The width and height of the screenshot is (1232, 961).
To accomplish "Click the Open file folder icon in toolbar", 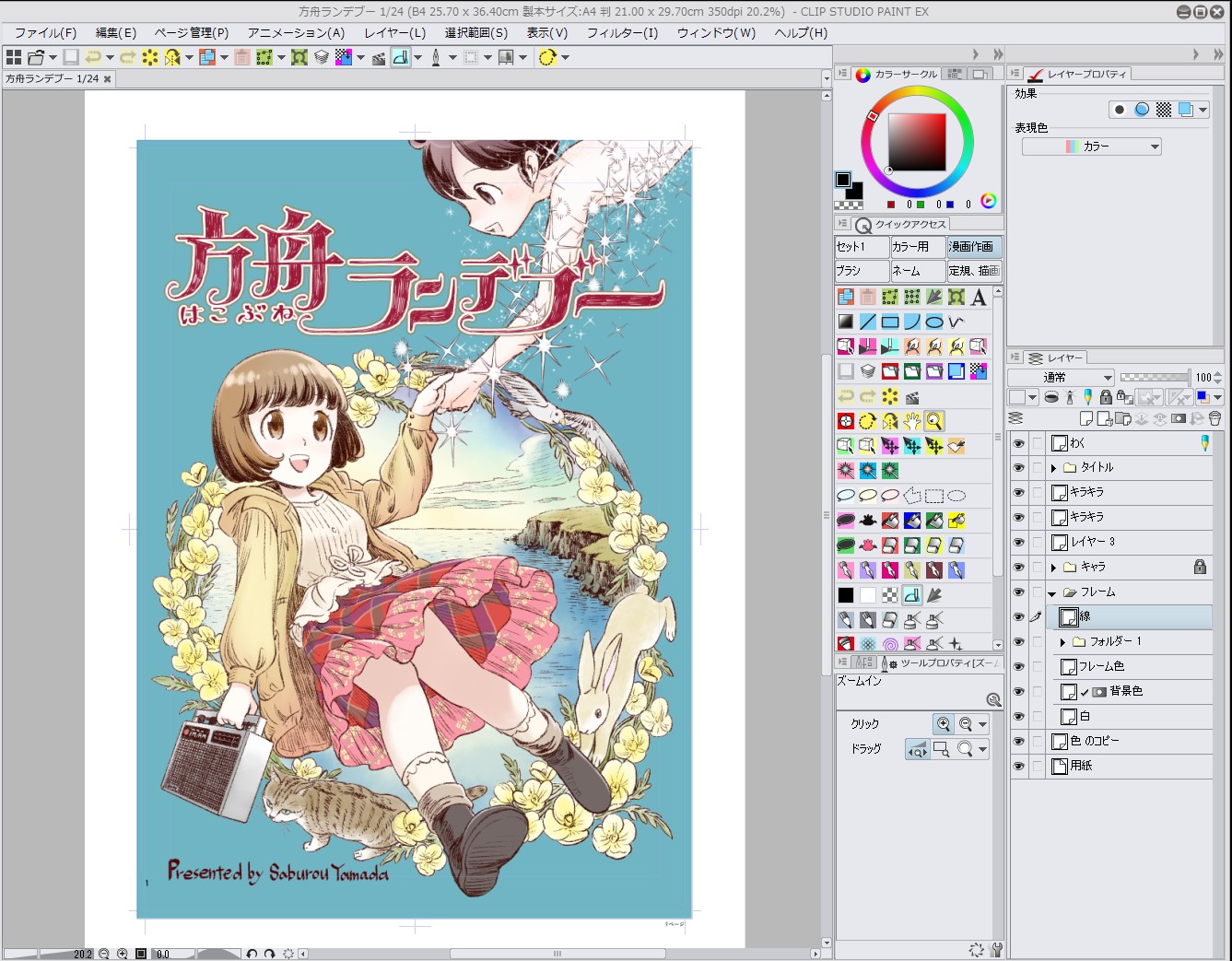I will tap(36, 57).
